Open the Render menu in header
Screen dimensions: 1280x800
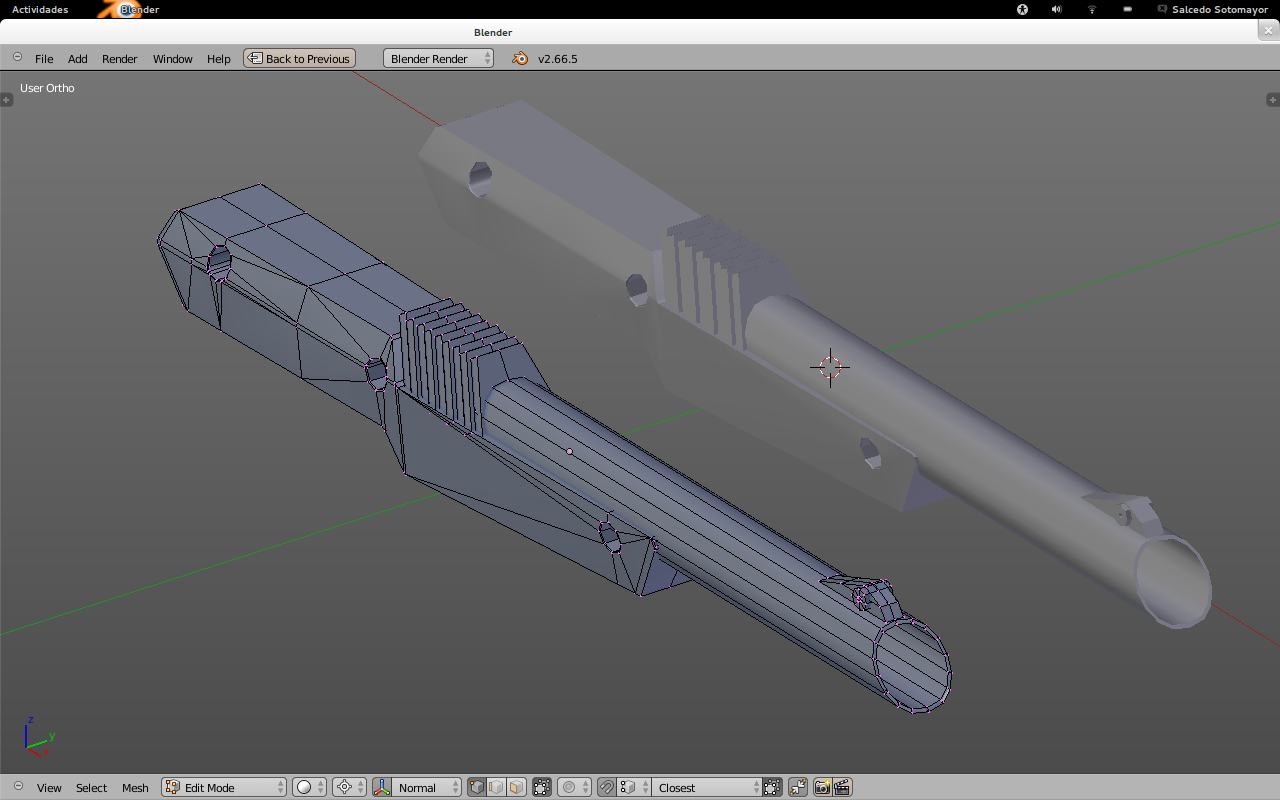pyautogui.click(x=120, y=59)
